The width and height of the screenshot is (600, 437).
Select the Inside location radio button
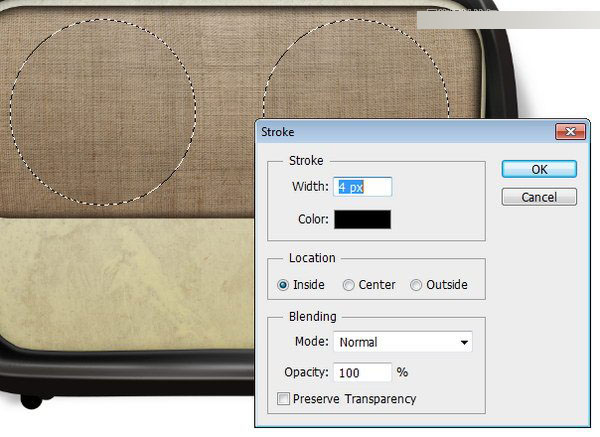coord(283,285)
